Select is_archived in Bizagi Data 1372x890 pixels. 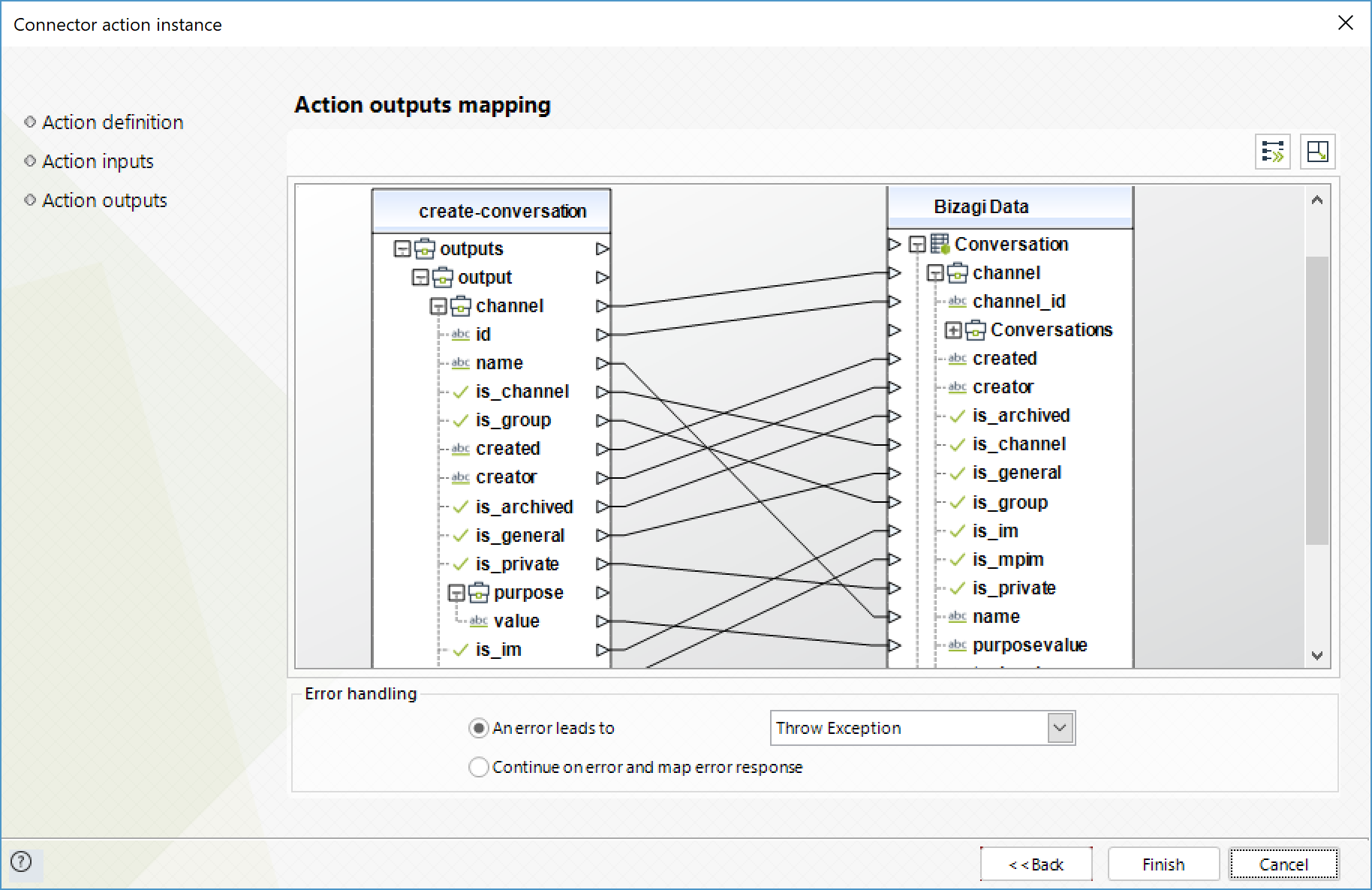pos(1021,416)
